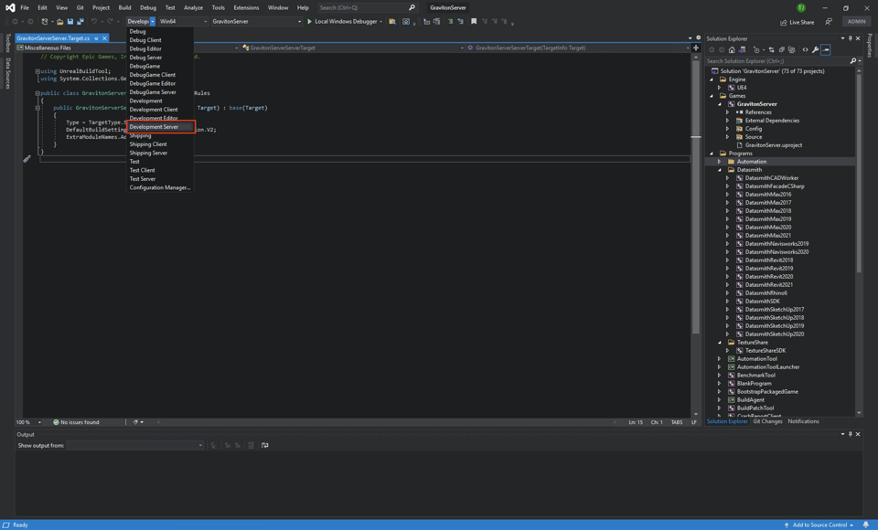This screenshot has height=531, width=879.
Task: Collapse the Programs folder
Action: (712, 153)
